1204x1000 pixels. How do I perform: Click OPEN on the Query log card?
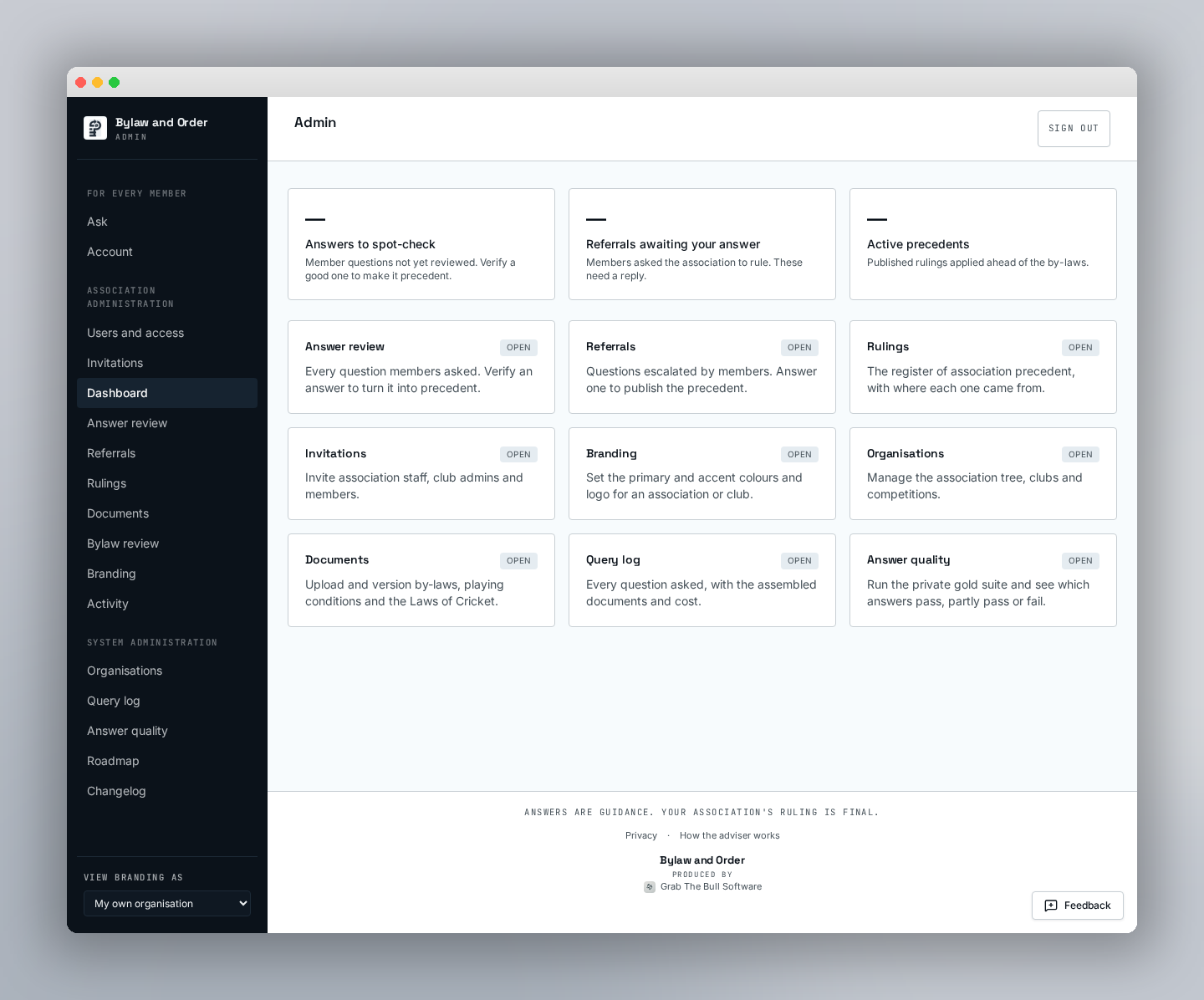799,561
